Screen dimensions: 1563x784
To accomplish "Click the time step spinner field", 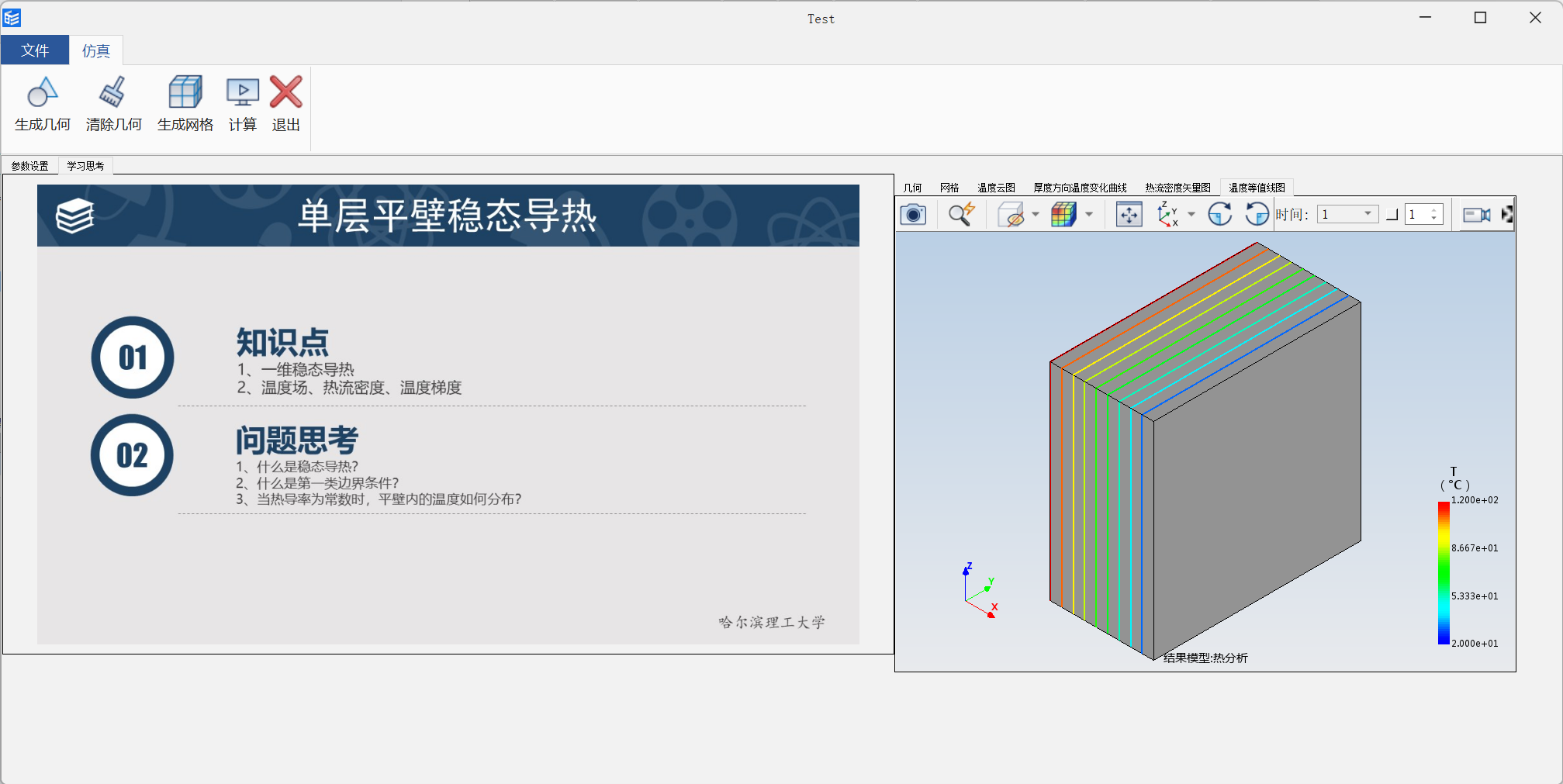I will pos(1423,215).
